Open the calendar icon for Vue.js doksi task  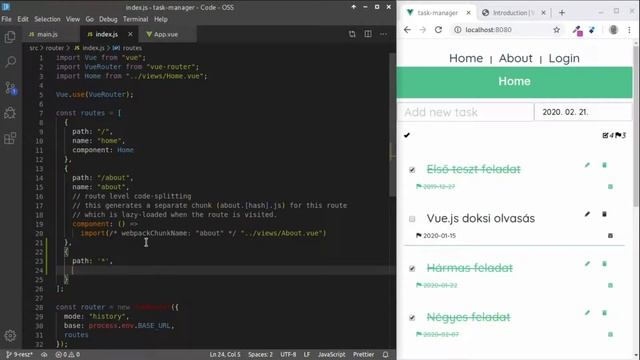coord(610,236)
